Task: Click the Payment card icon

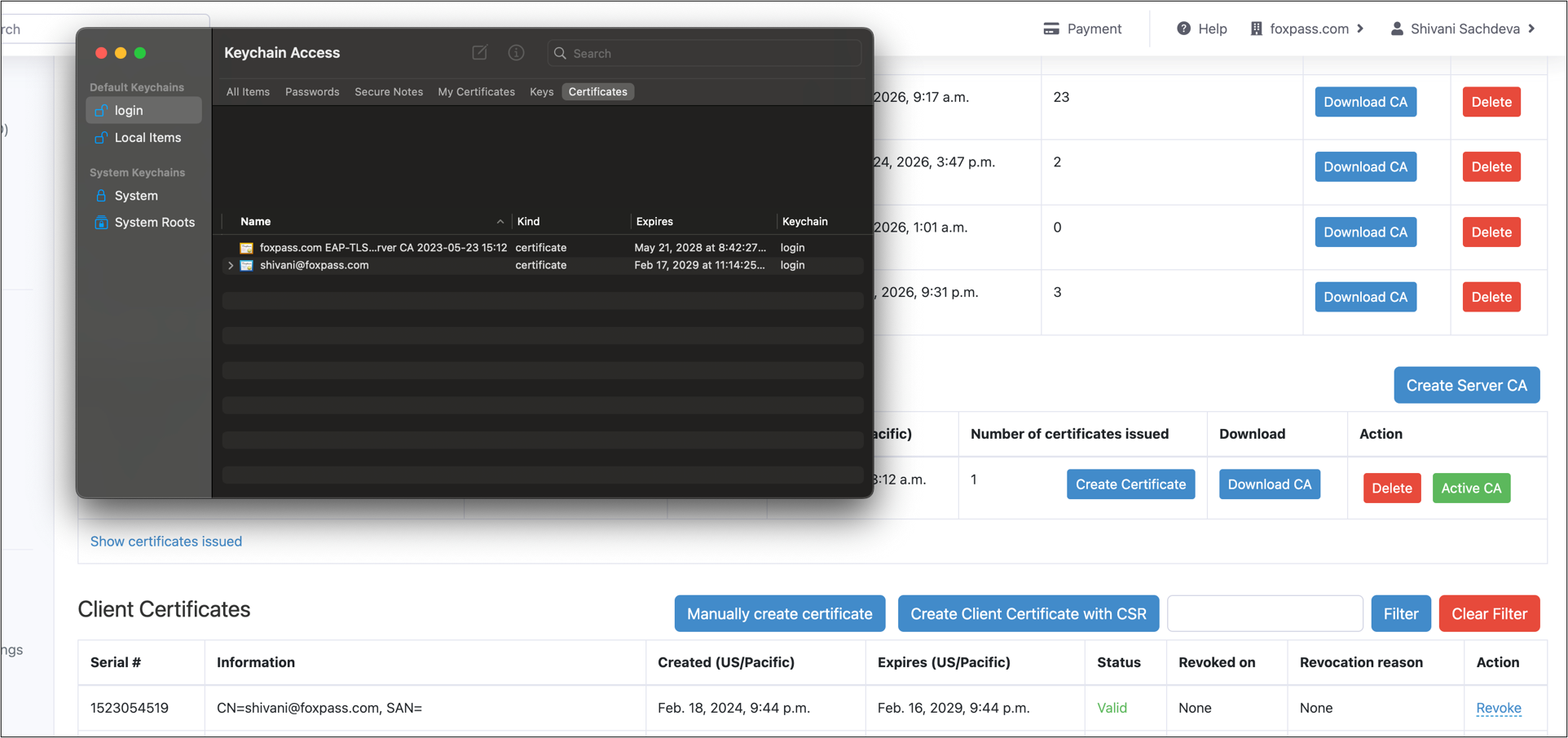Action: click(1051, 29)
